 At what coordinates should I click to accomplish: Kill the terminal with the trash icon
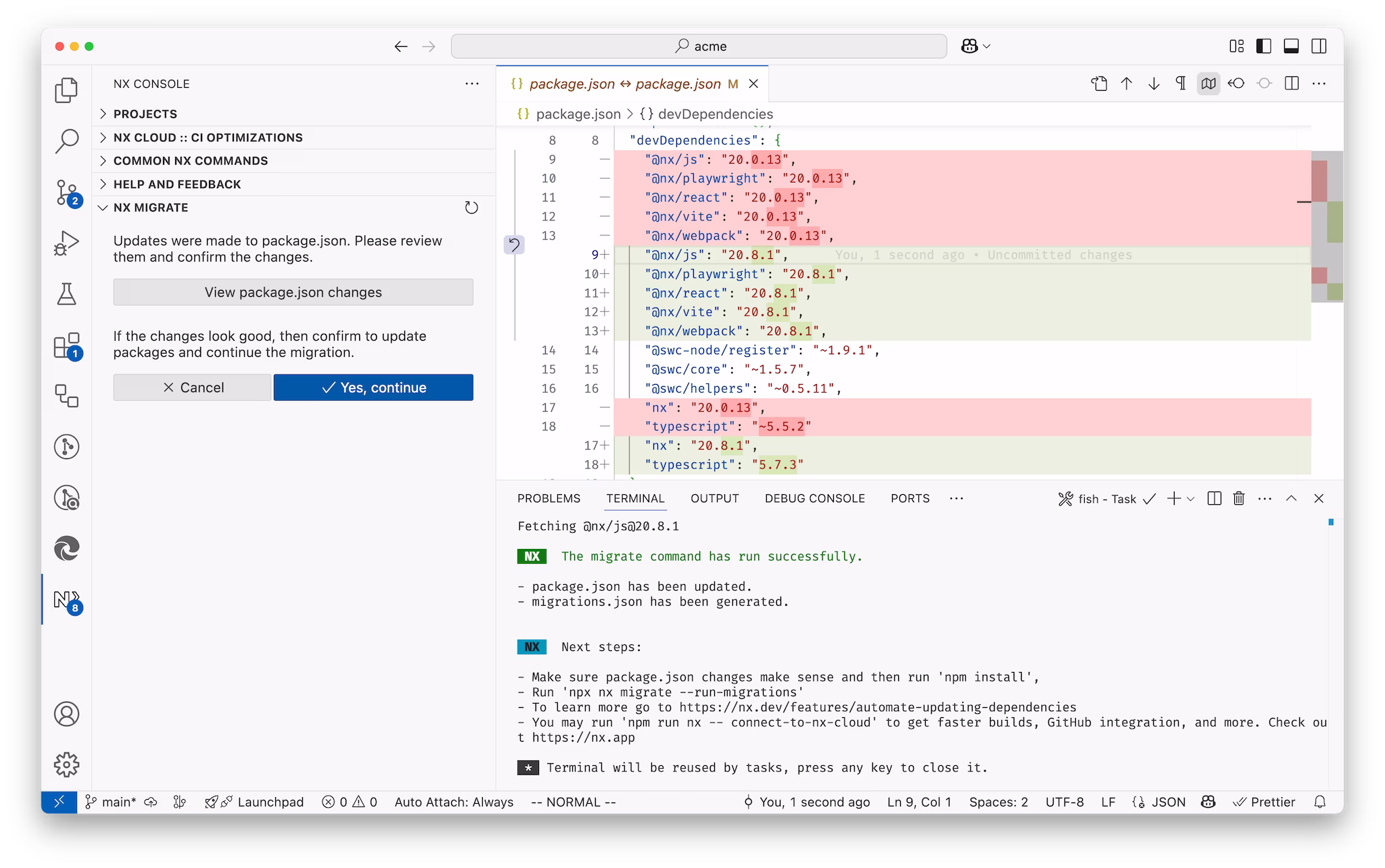(x=1240, y=498)
